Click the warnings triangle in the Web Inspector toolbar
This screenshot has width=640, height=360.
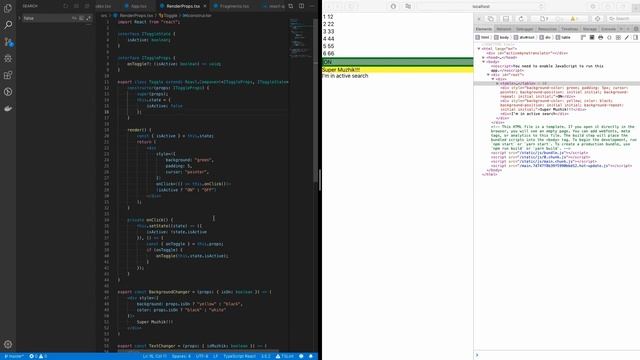click(x=574, y=19)
